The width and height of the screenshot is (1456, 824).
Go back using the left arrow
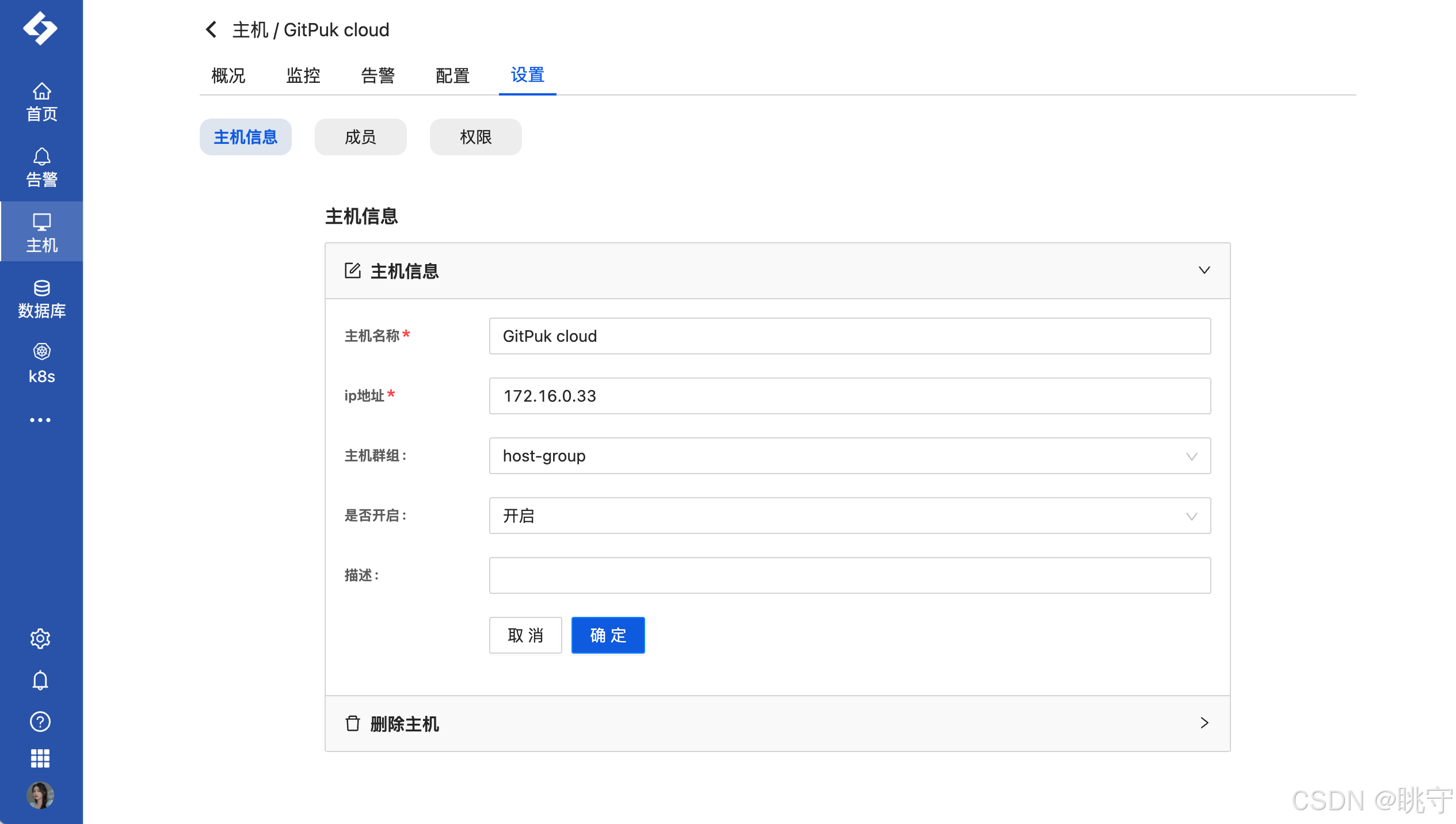click(211, 29)
